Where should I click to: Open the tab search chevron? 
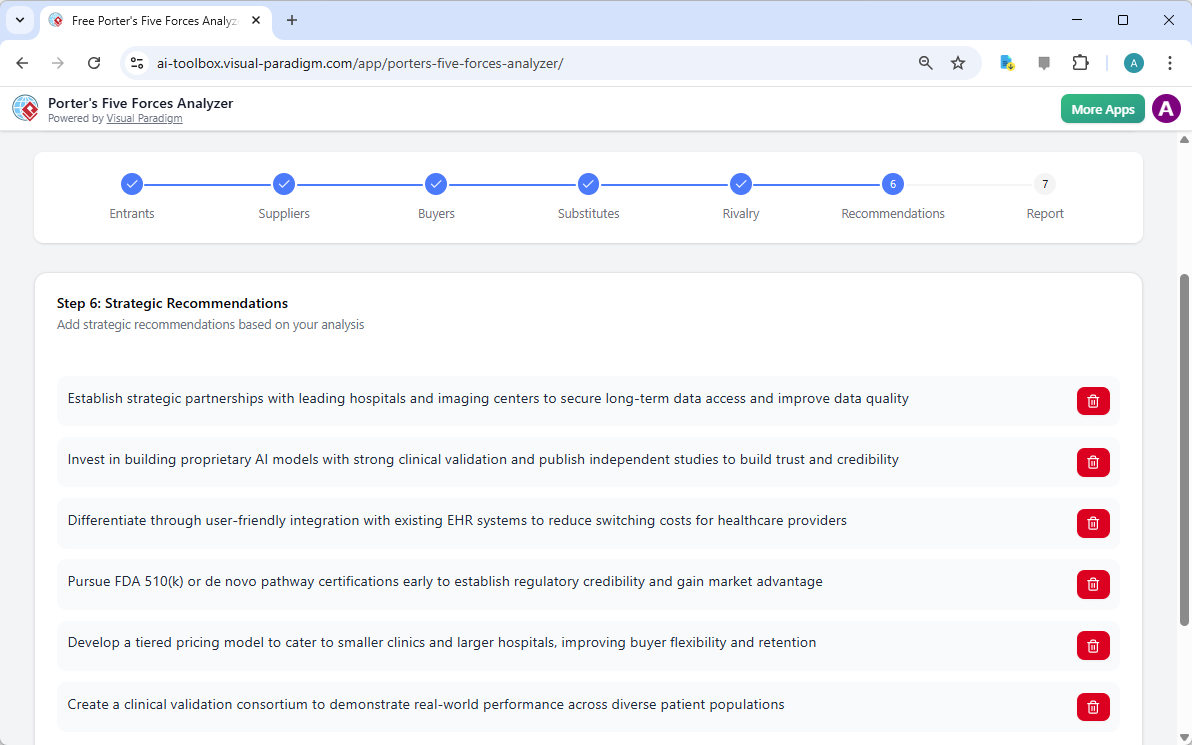click(19, 20)
